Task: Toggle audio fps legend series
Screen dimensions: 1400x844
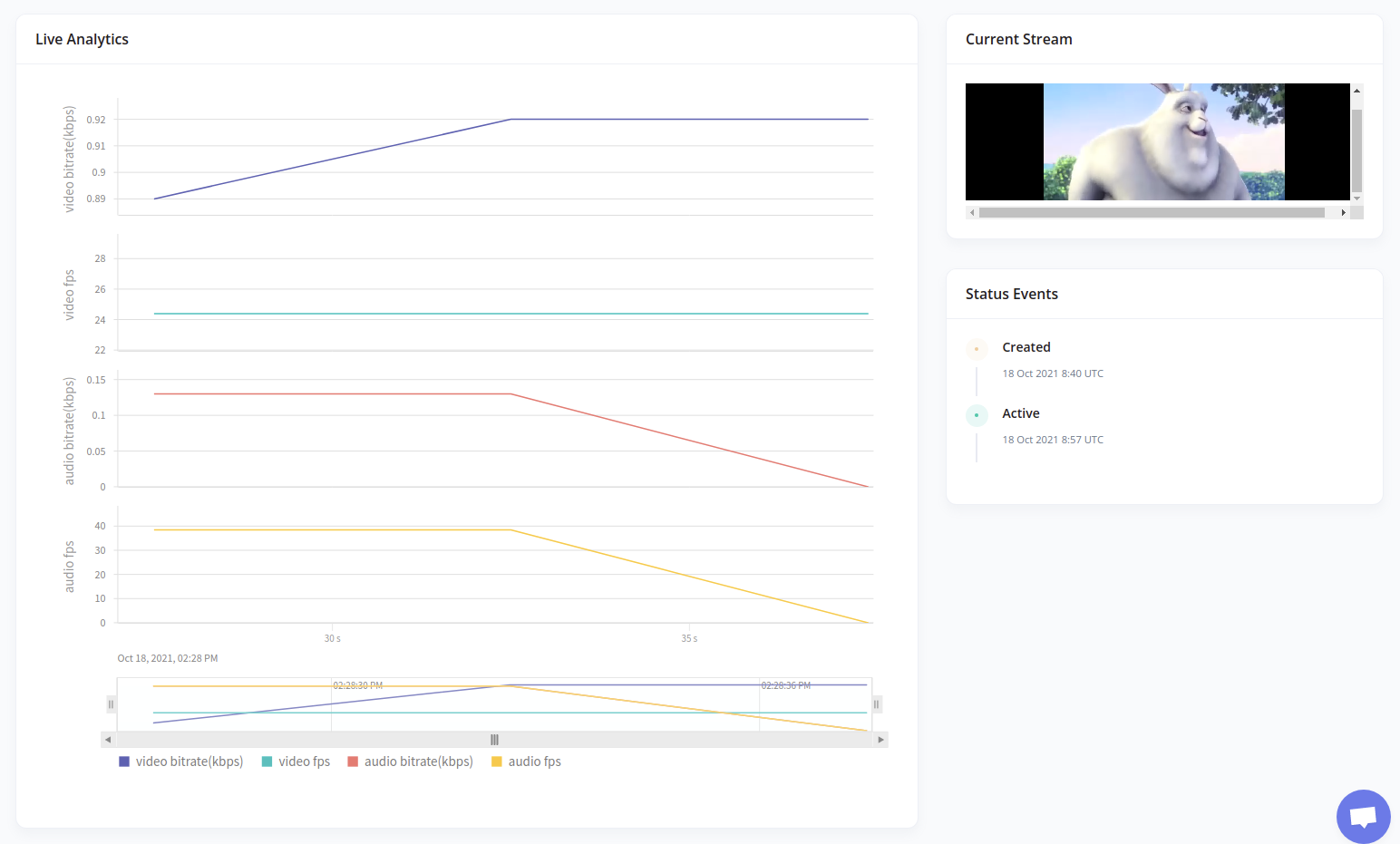Action: click(x=526, y=762)
